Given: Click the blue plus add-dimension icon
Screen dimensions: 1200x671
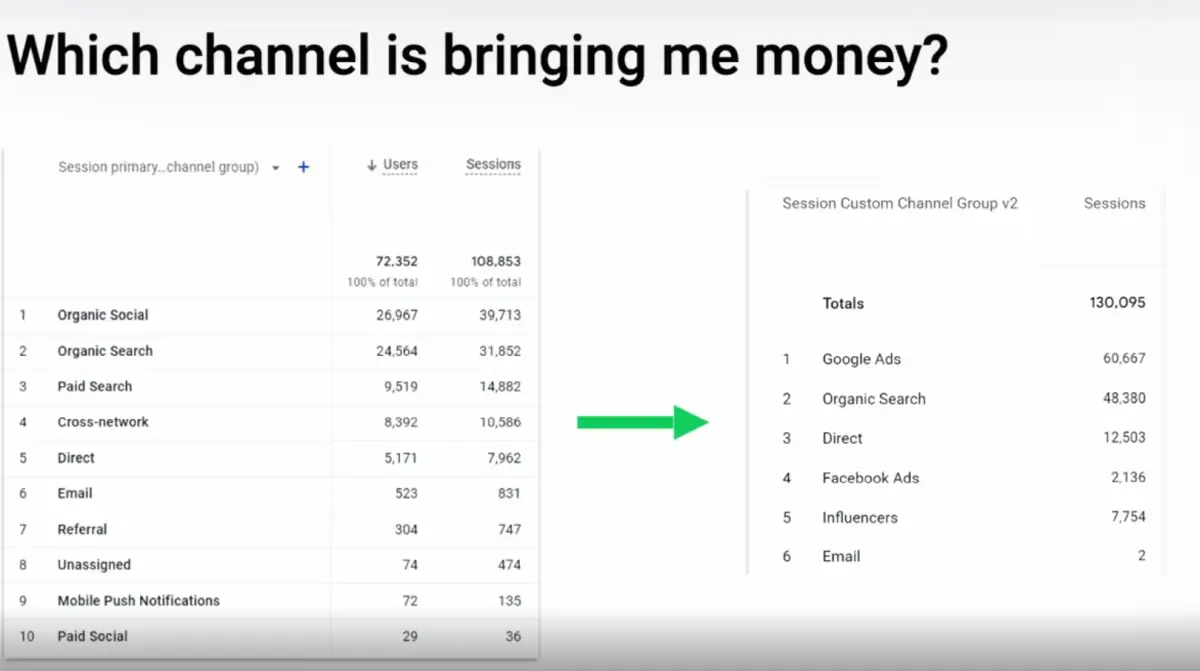Looking at the screenshot, I should coord(304,167).
